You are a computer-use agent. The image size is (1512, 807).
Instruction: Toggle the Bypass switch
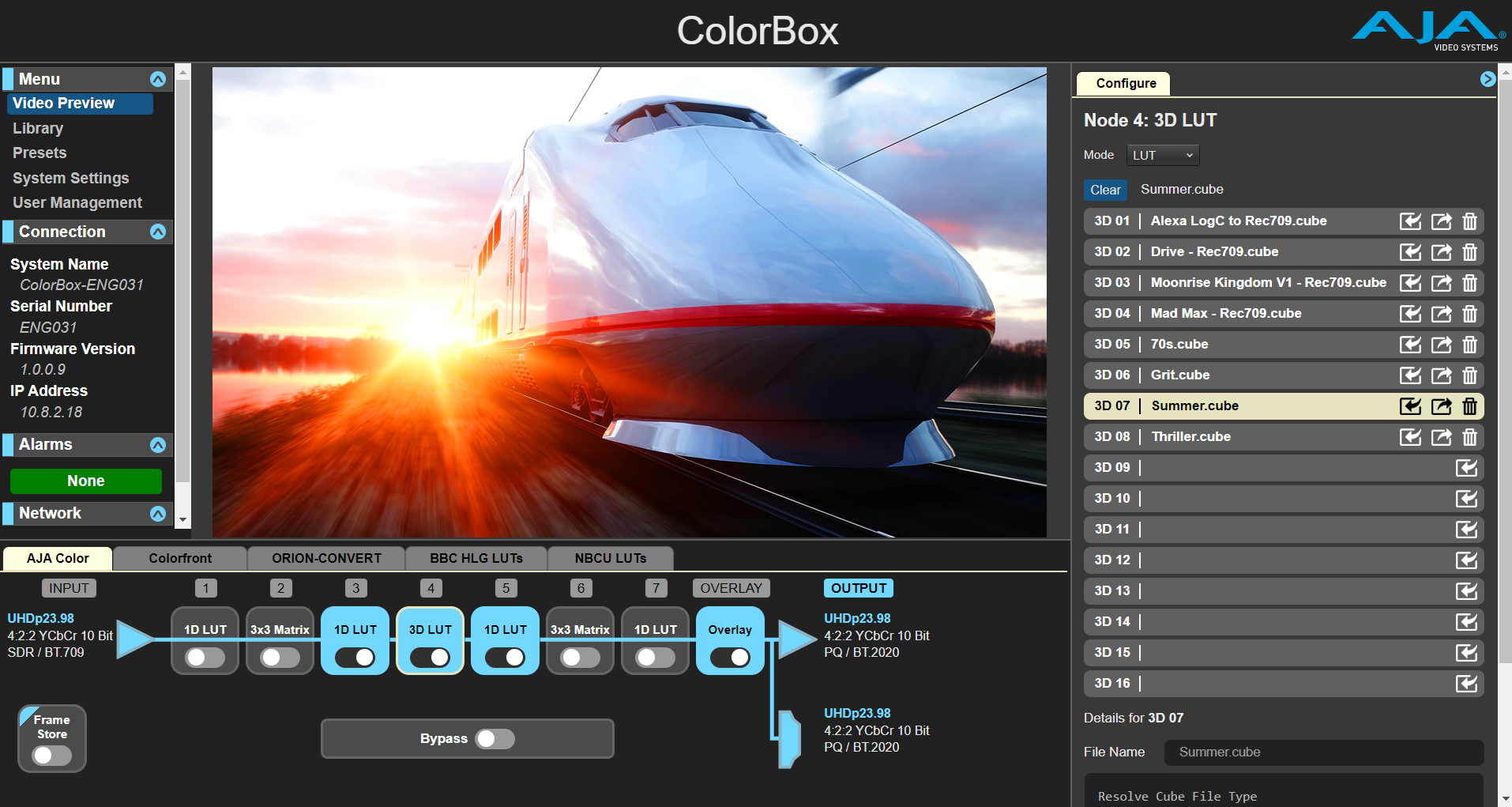click(x=495, y=739)
